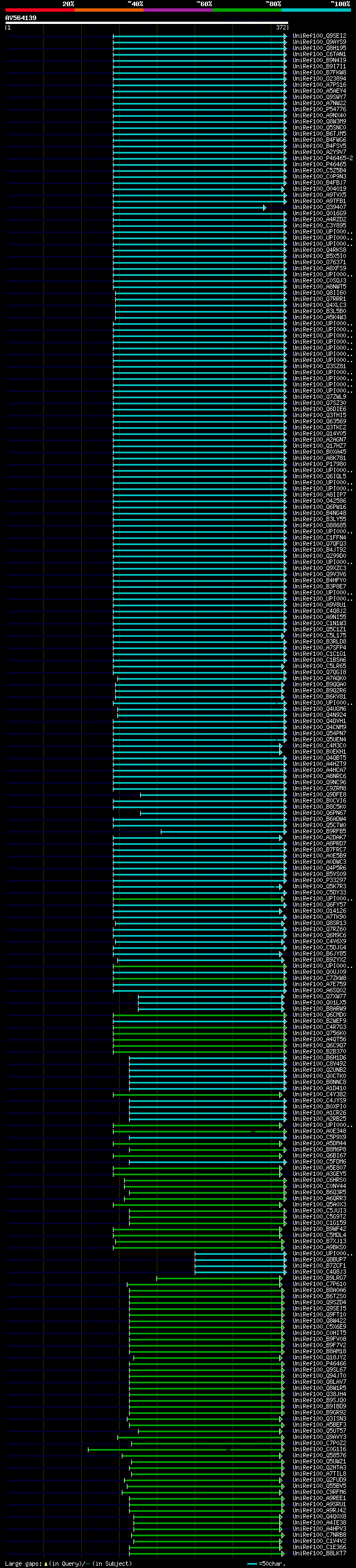Select the UniRef100_Q4UGM6 label
Image resolution: width=356 pixels, height=1568 pixels.
tap(319, 709)
